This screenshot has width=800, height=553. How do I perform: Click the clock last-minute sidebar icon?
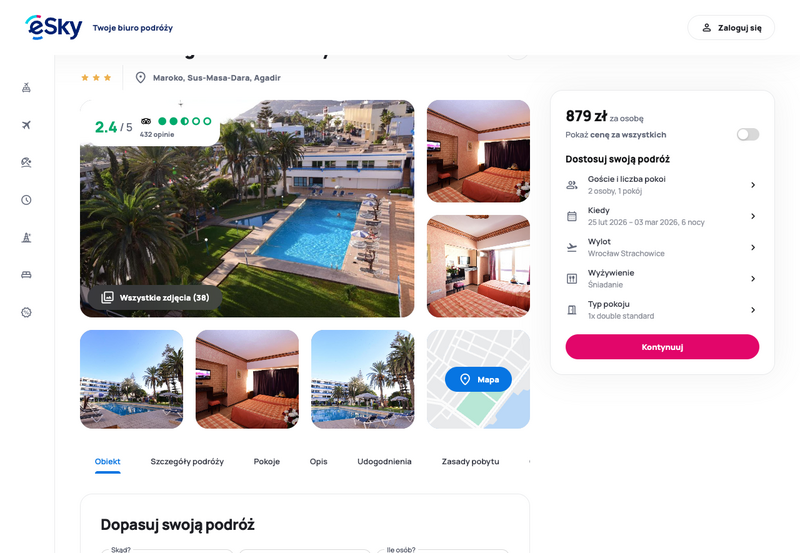pyautogui.click(x=27, y=200)
